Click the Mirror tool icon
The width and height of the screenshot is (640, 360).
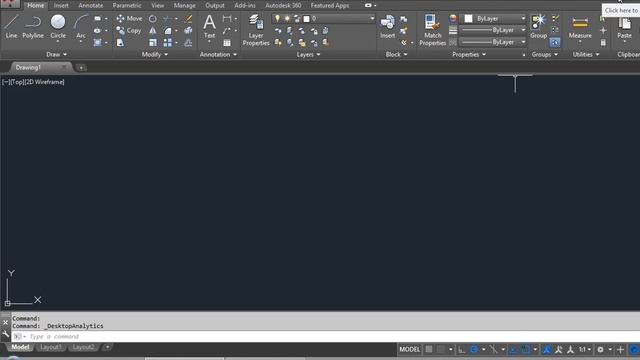point(153,31)
